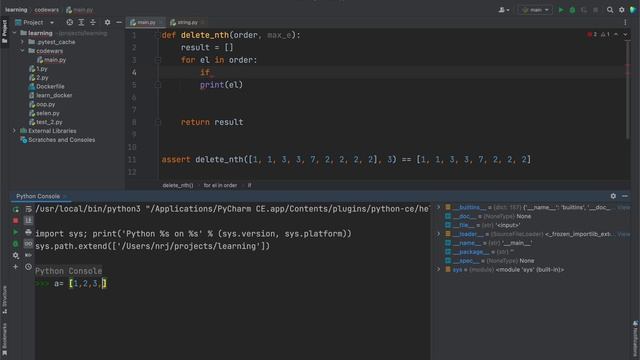Collapse the learning root folder
This screenshot has width=640, height=360.
click(x=15, y=33)
